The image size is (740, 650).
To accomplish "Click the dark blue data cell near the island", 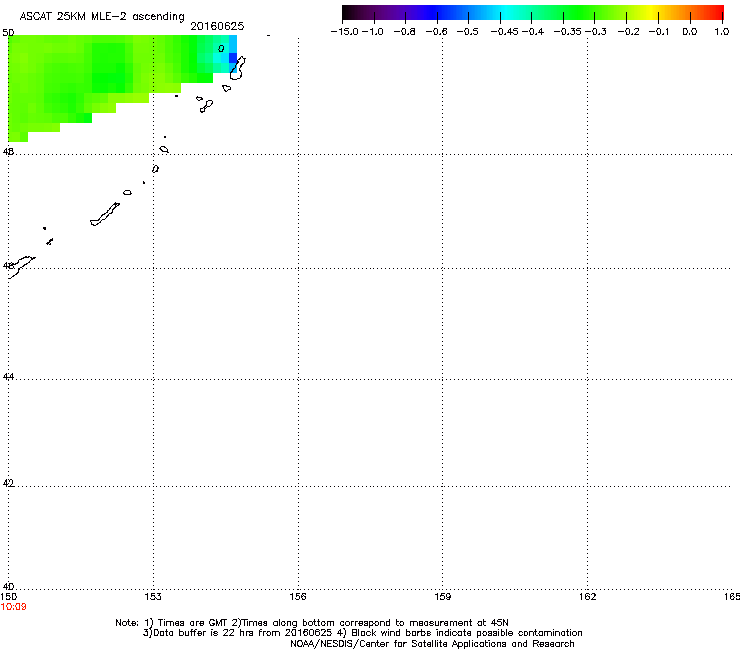I will click(233, 58).
